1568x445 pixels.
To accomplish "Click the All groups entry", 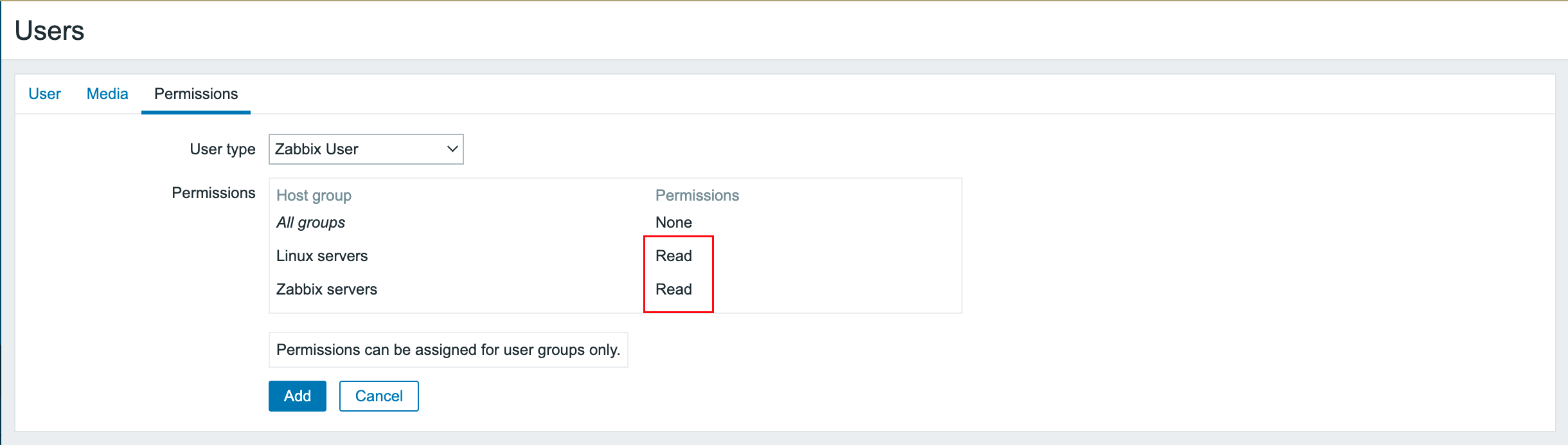I will [310, 222].
